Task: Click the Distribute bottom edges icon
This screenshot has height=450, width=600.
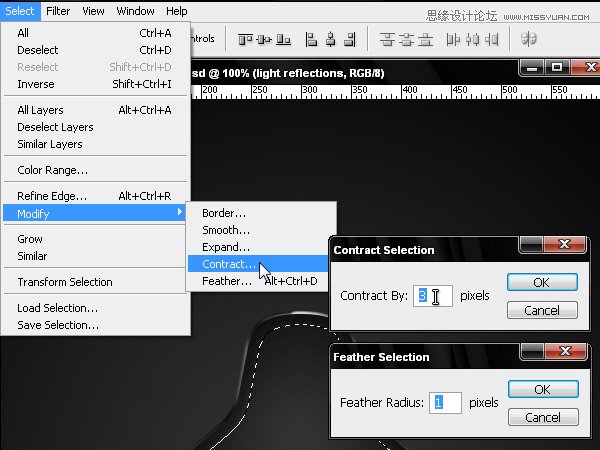Action: 425,39
